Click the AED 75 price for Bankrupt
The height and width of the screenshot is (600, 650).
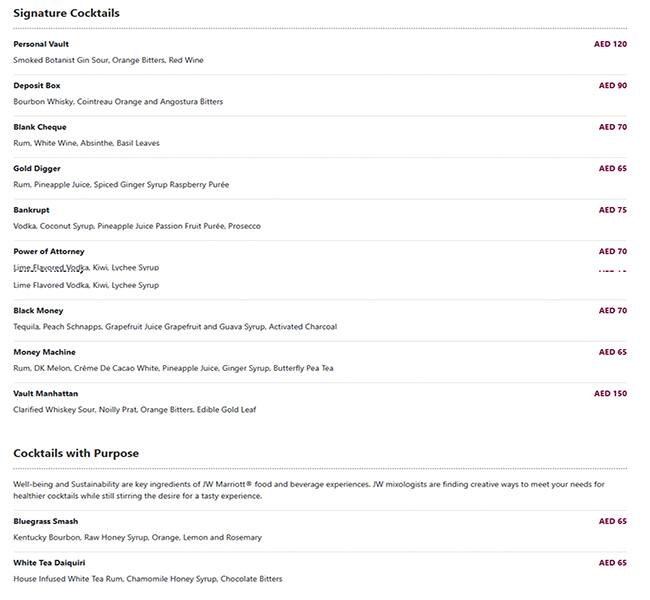coord(612,210)
